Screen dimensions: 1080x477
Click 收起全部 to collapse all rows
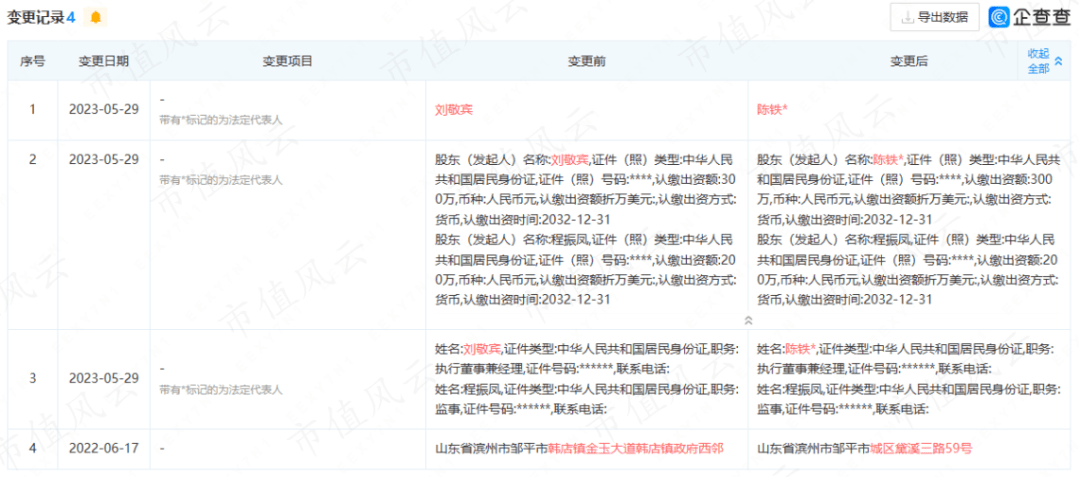[1038, 61]
